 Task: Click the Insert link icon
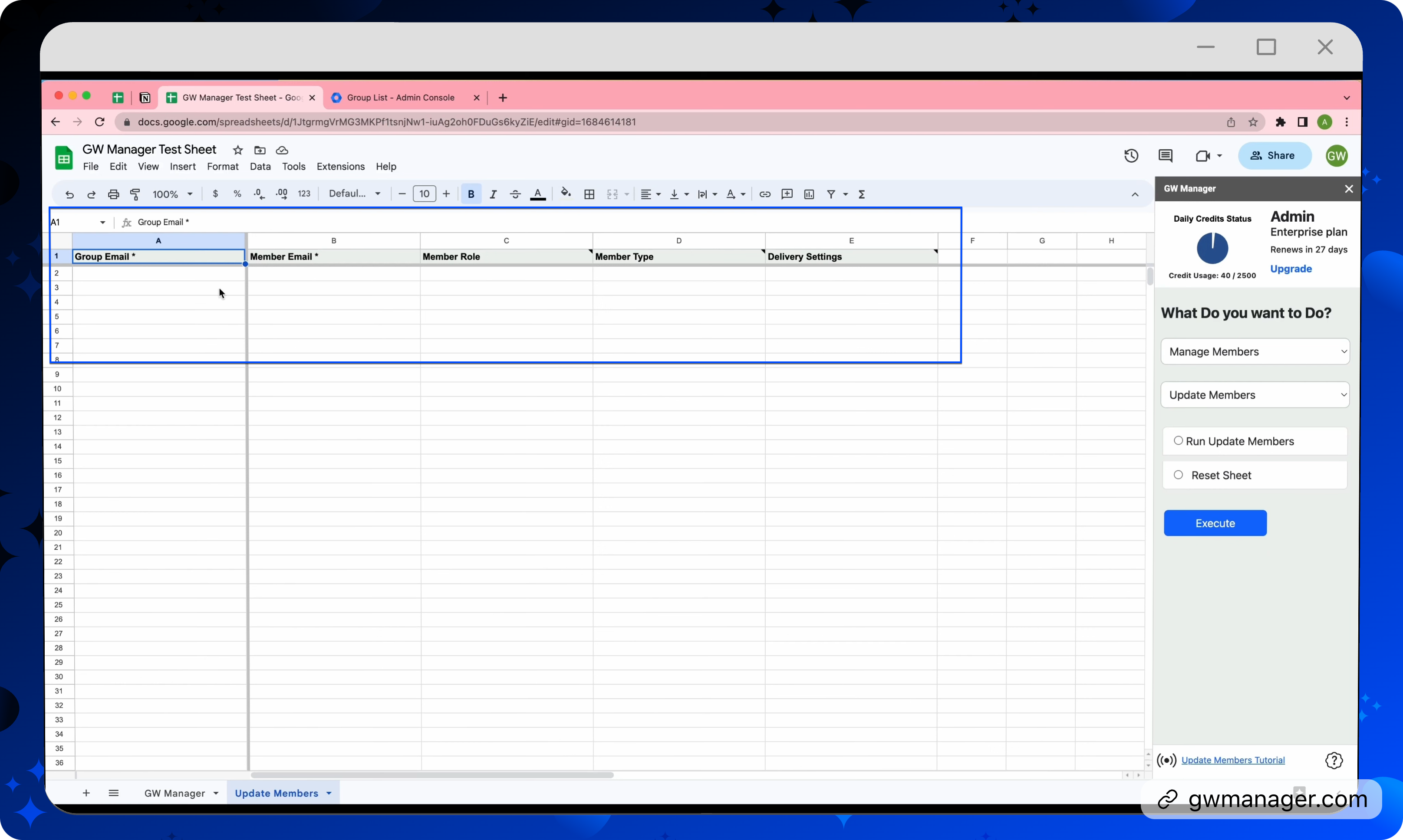[x=764, y=194]
